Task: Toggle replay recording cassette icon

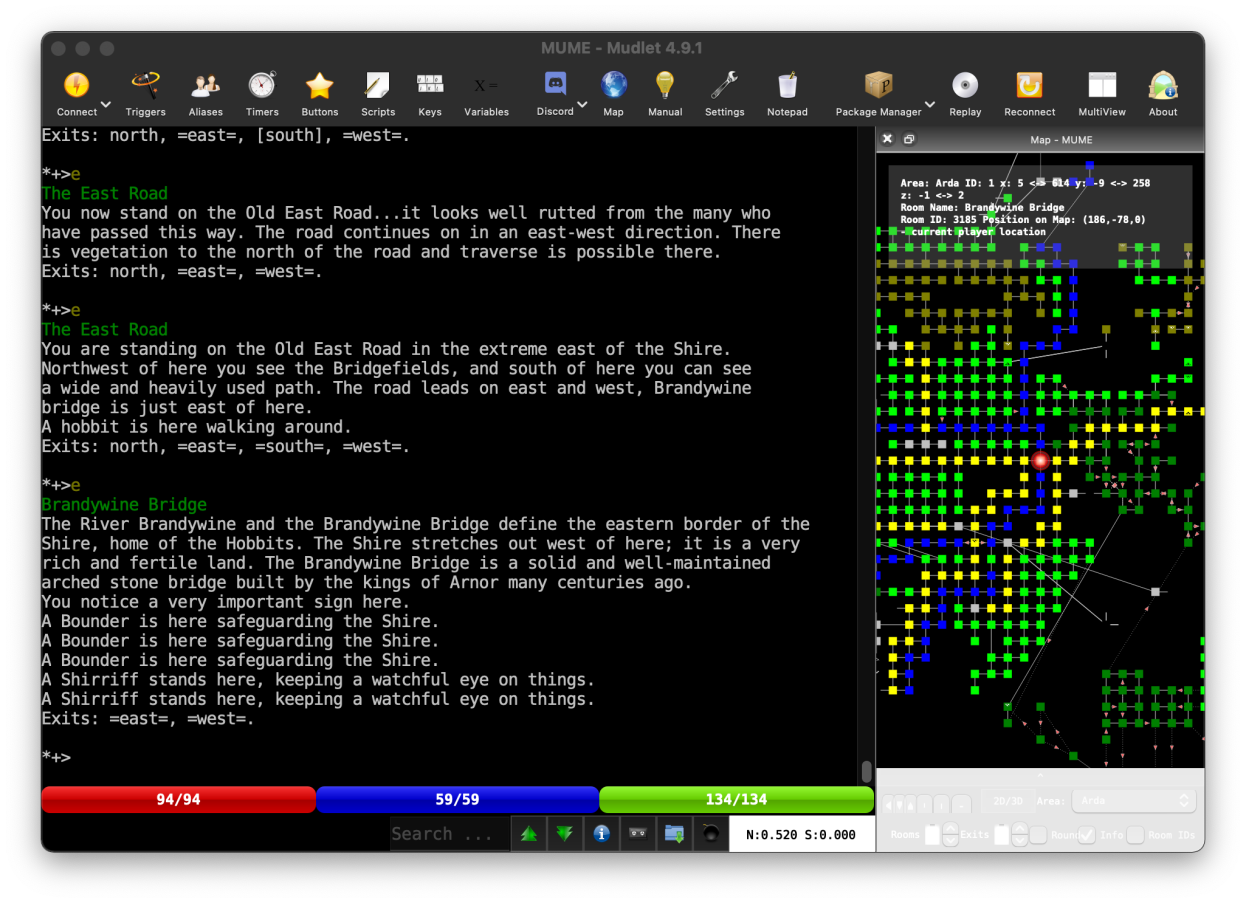Action: (x=638, y=833)
